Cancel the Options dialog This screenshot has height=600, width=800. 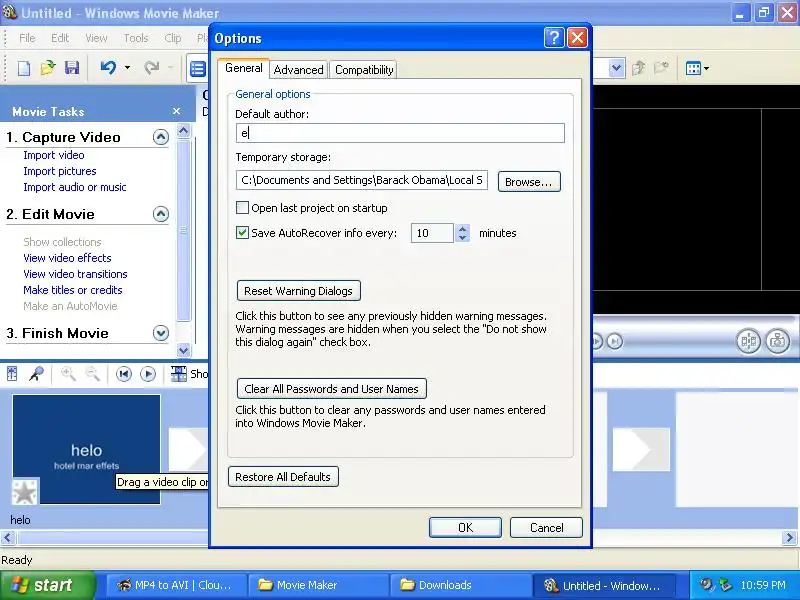[546, 528]
